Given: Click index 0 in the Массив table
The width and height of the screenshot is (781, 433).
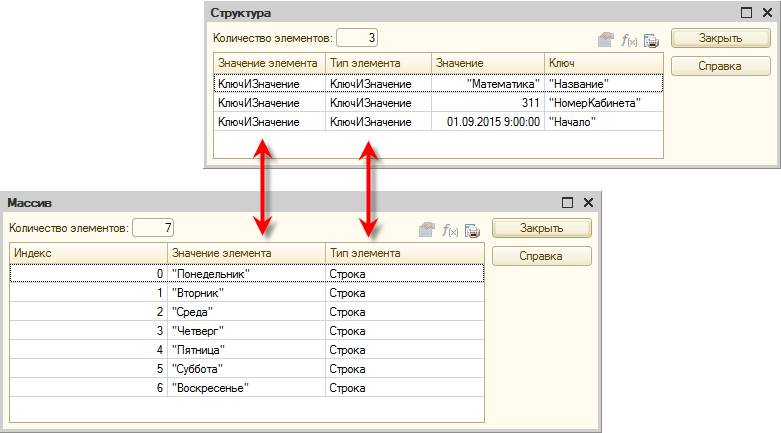Looking at the screenshot, I should 89,274.
